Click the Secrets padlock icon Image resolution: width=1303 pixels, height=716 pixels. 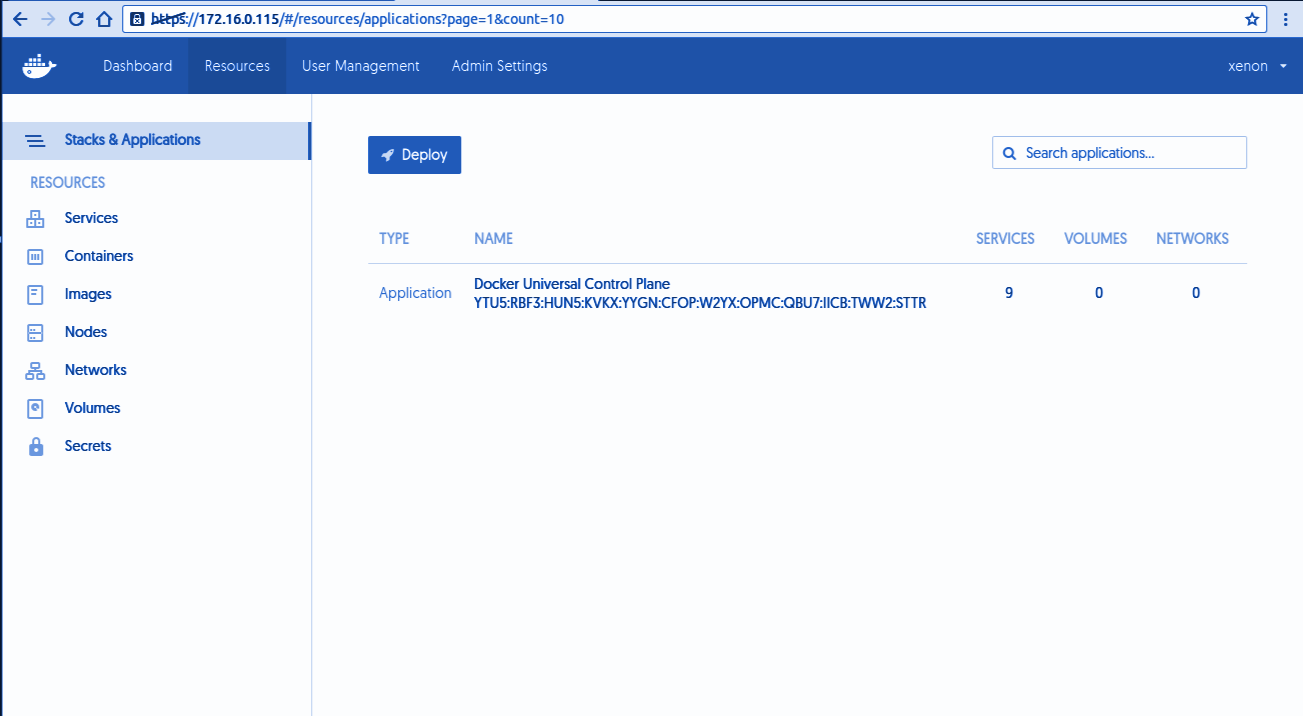click(x=36, y=446)
